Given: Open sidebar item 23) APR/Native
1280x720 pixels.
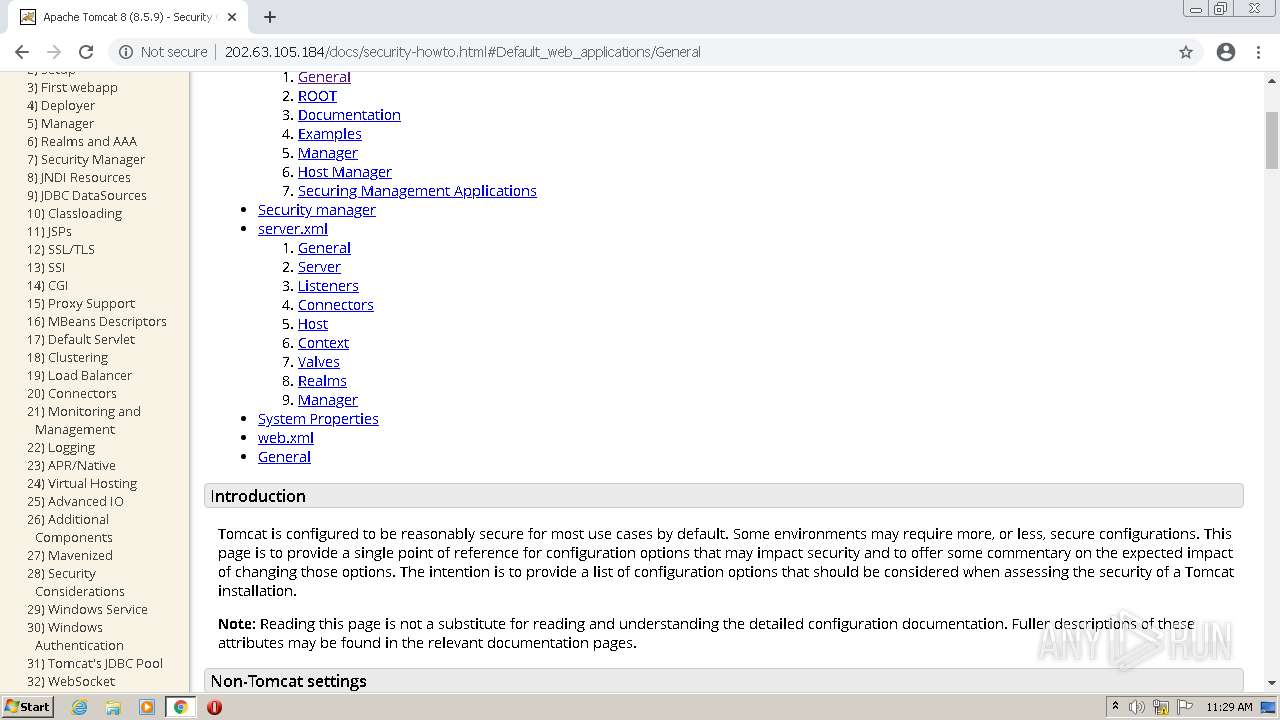Looking at the screenshot, I should point(71,466).
